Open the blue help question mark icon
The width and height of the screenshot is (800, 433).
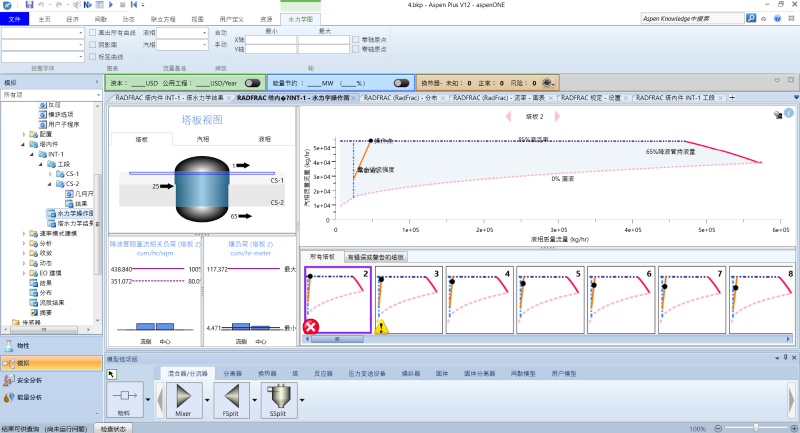click(777, 18)
